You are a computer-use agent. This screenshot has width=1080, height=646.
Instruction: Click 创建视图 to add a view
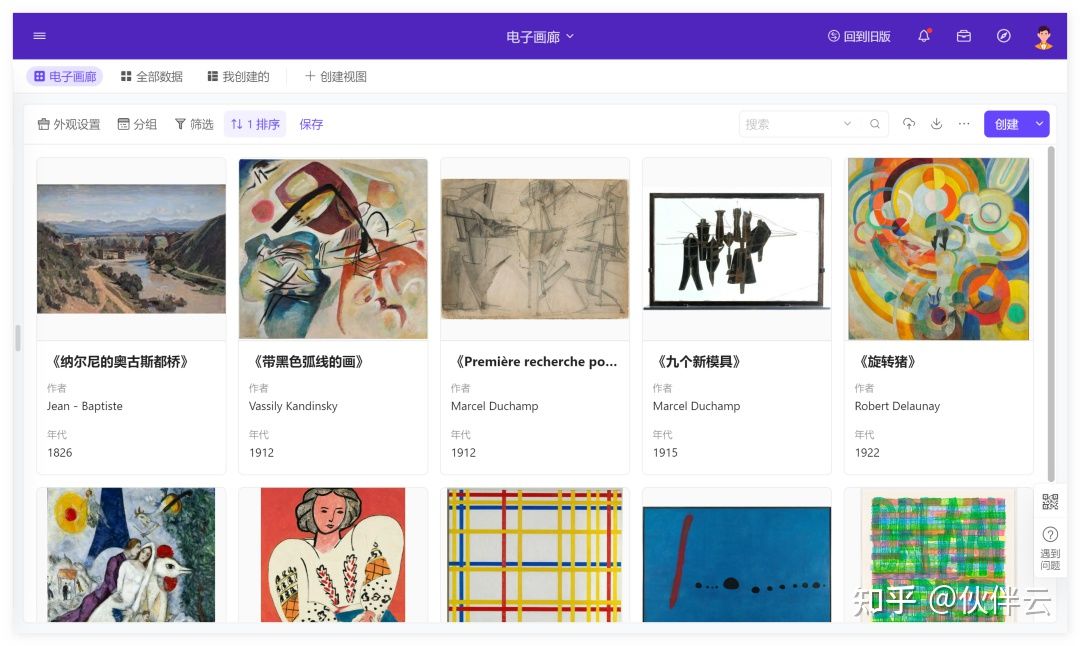tap(335, 76)
